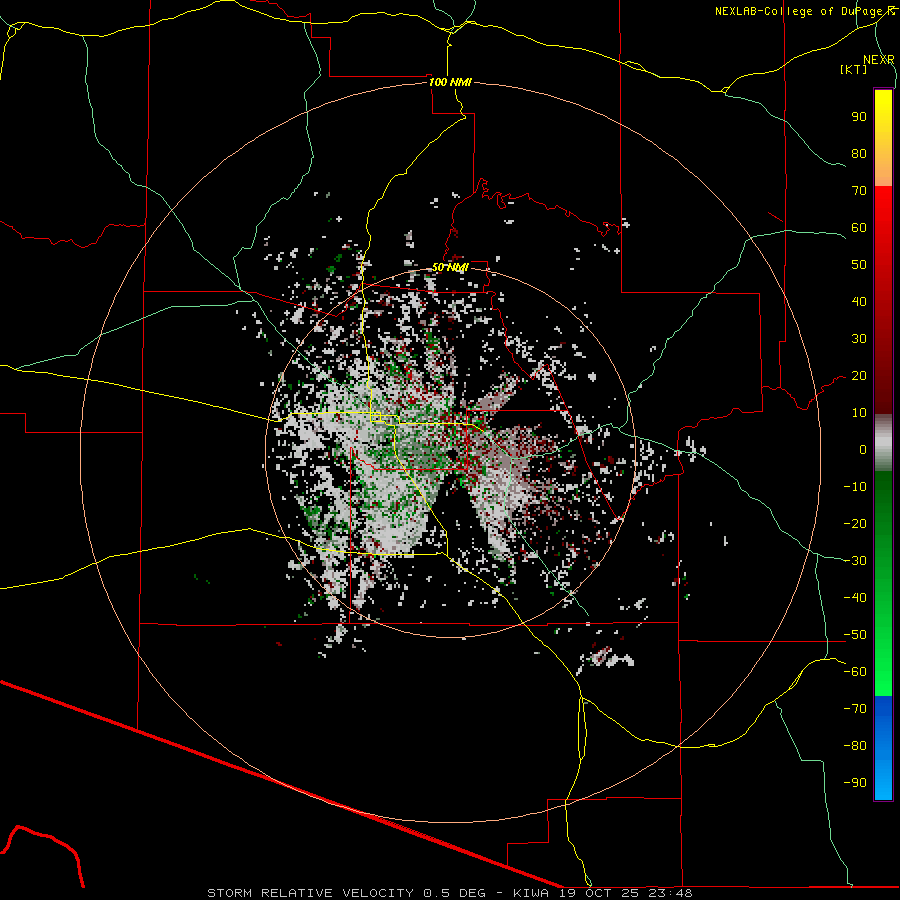Click the '100 NMI' range ring label

point(450,82)
